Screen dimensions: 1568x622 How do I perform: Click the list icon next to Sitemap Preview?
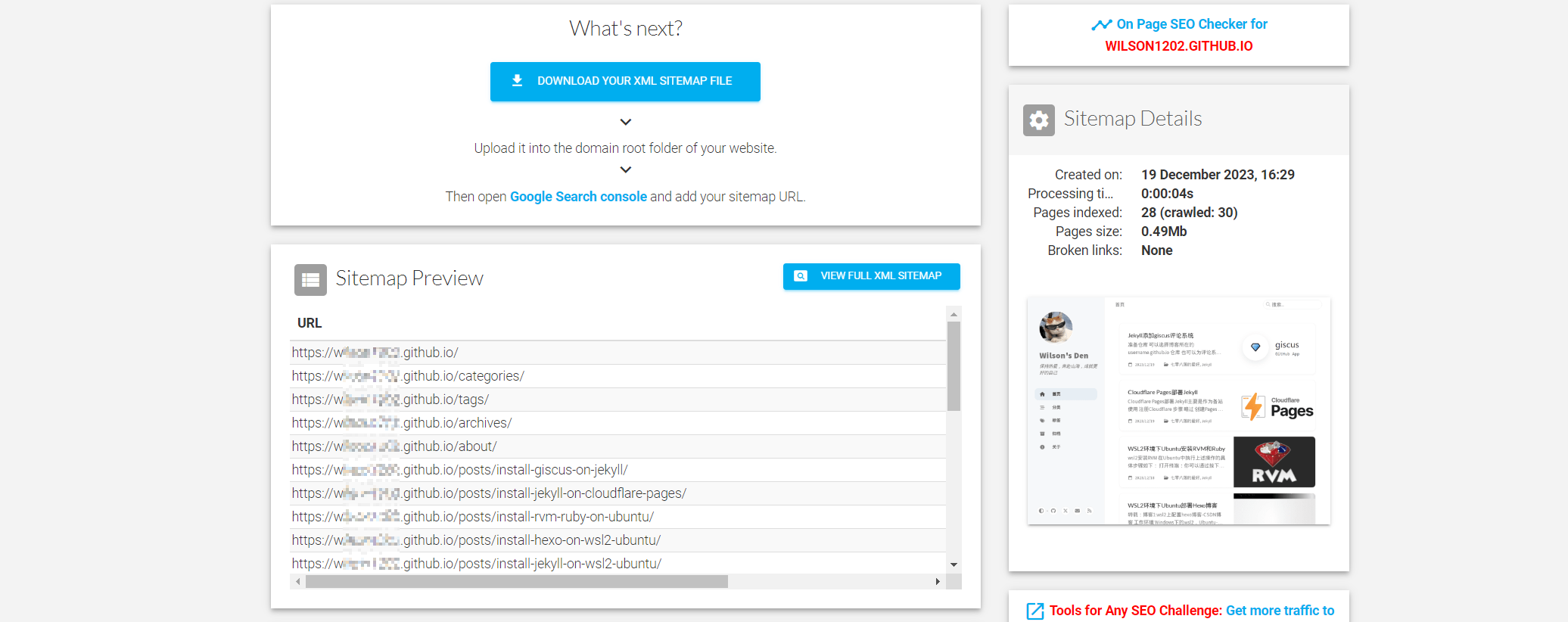pyautogui.click(x=310, y=280)
